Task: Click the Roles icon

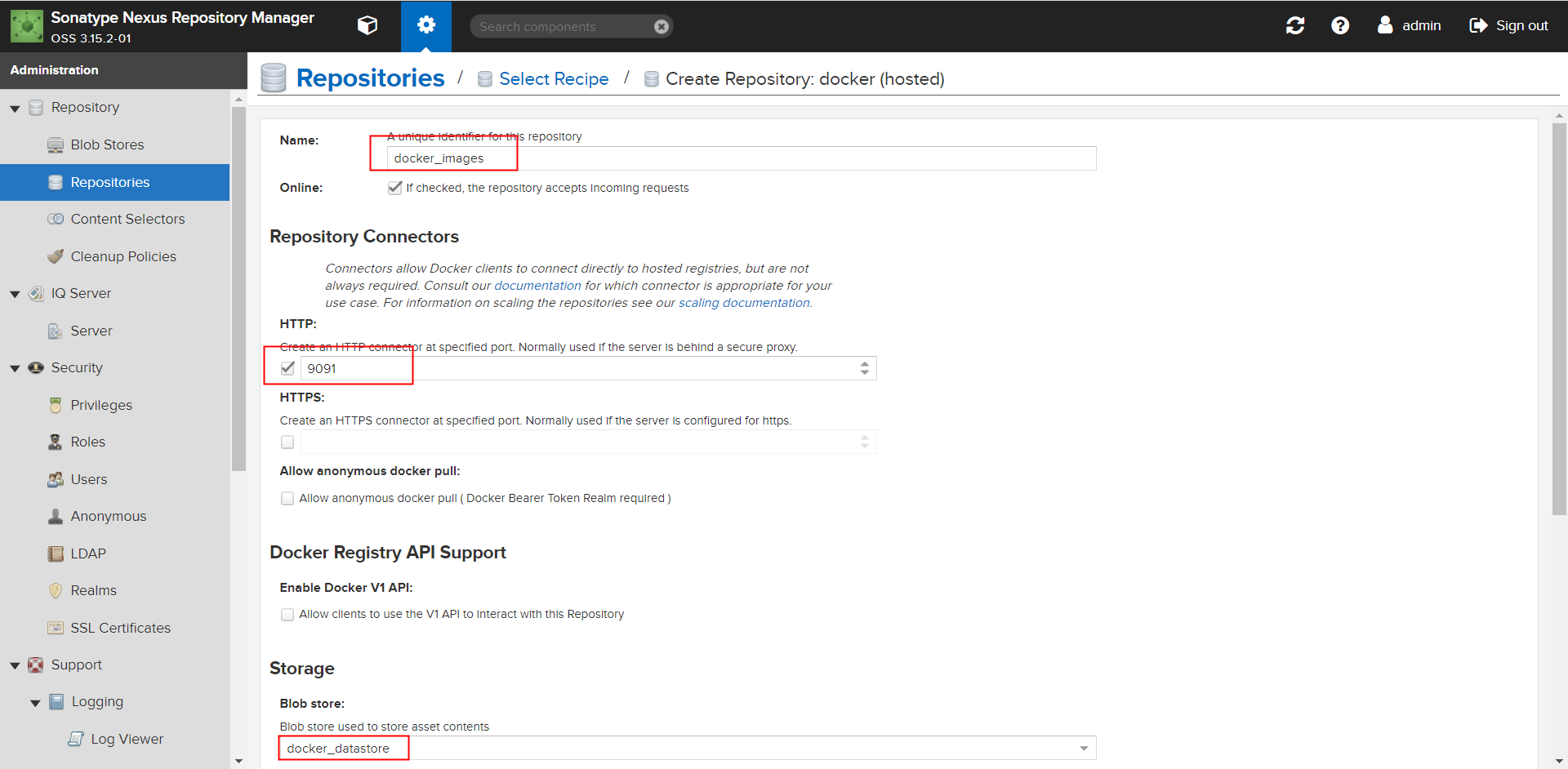Action: 56,442
